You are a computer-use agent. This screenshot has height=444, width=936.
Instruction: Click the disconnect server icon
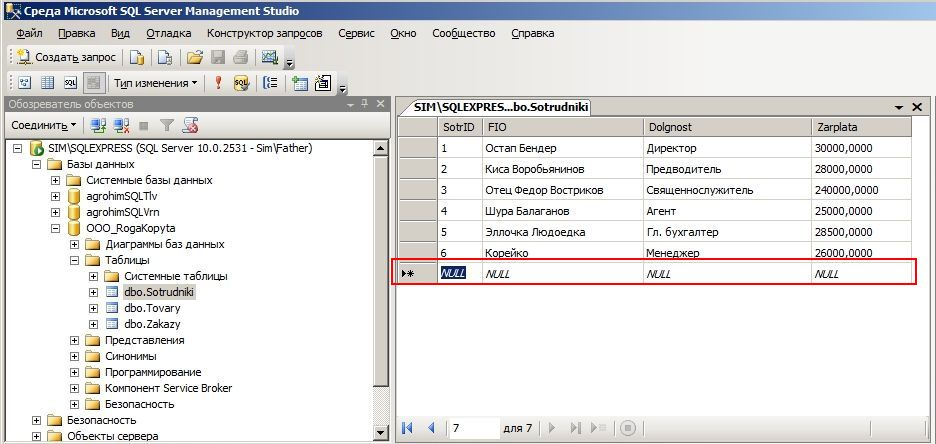point(122,125)
